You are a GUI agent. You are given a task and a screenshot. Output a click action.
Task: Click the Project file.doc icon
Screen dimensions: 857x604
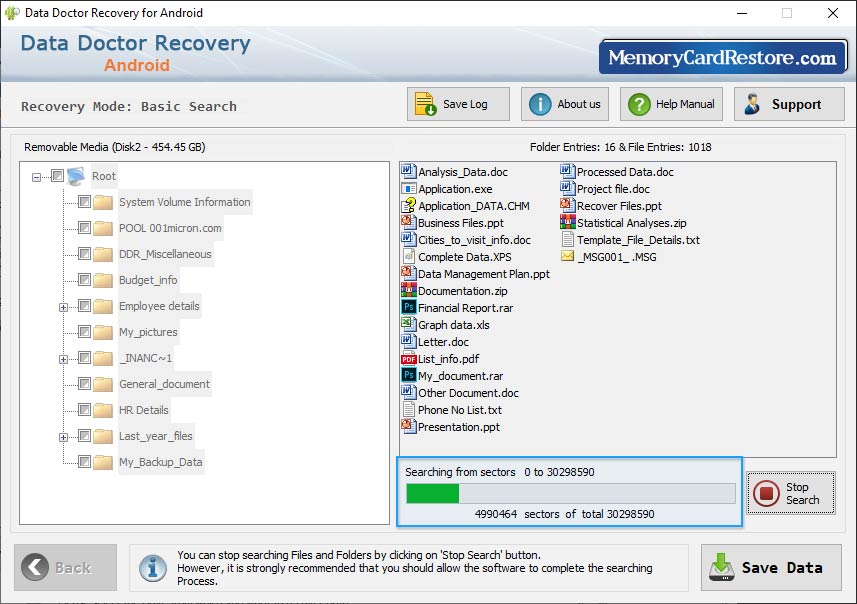click(x=567, y=189)
